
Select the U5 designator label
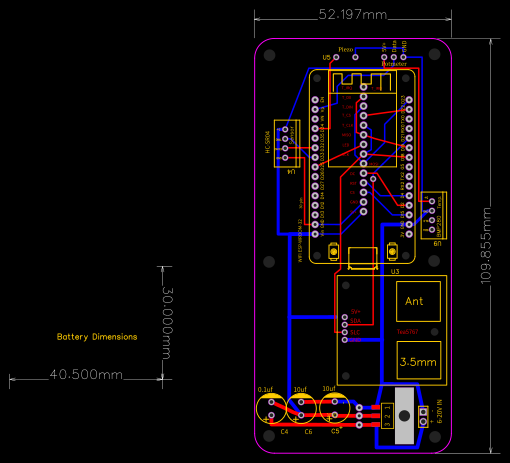(326, 58)
